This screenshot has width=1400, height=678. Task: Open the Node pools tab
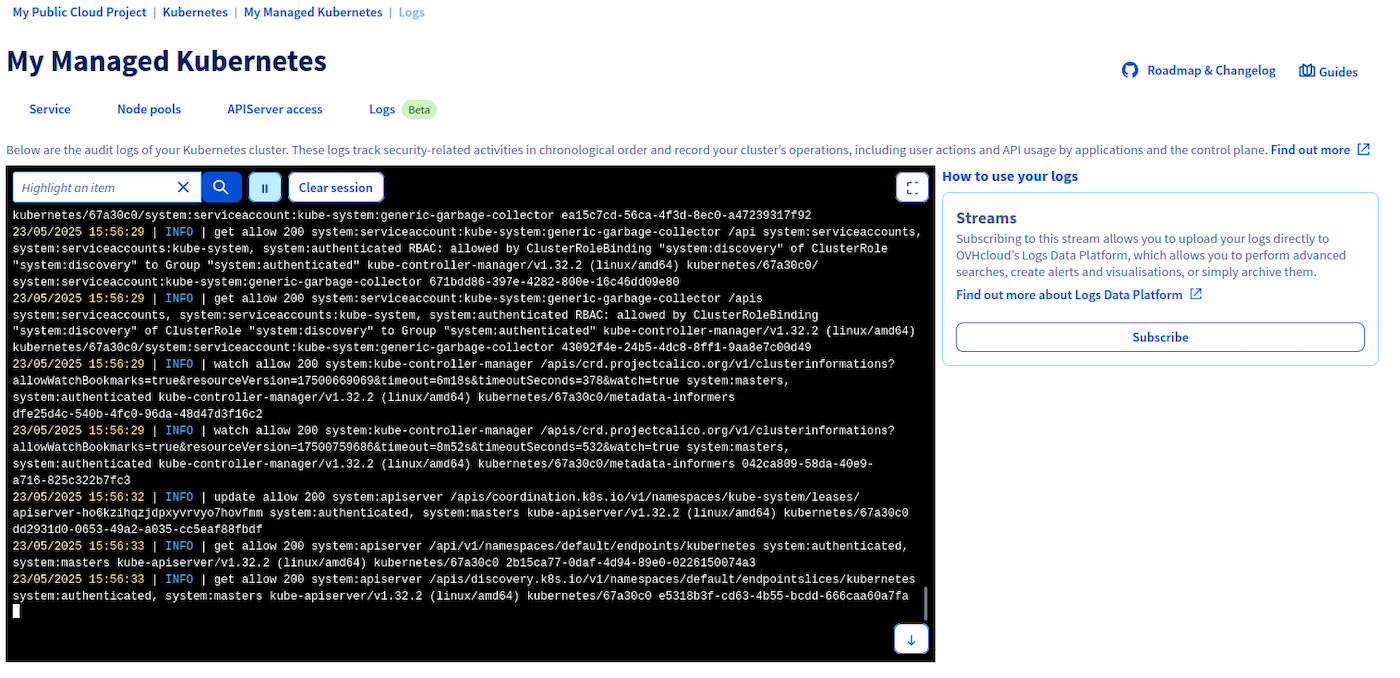[x=149, y=110]
